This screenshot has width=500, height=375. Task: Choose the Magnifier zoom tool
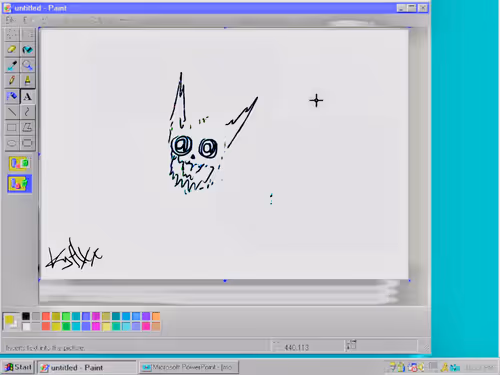click(27, 65)
